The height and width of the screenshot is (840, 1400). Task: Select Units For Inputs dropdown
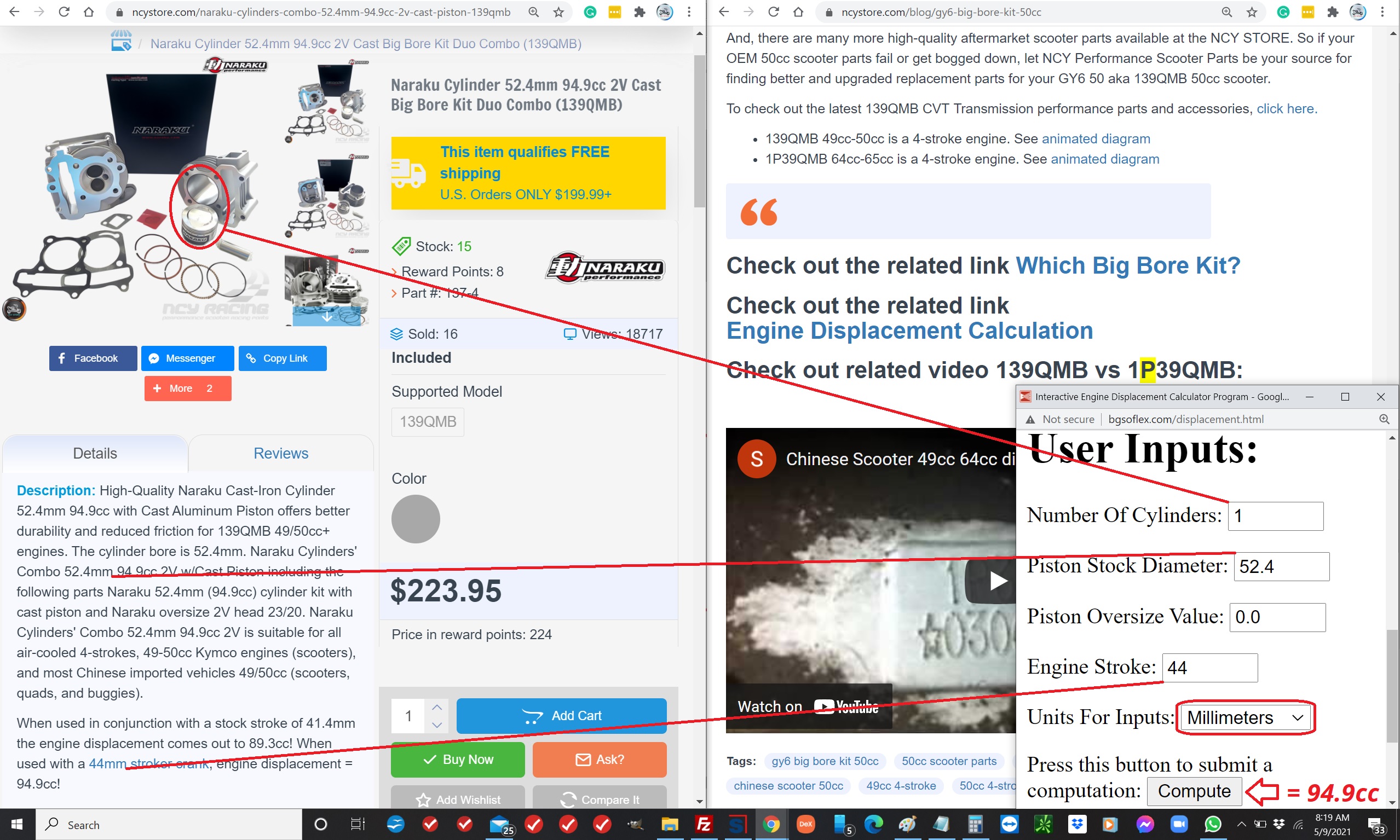(1244, 718)
